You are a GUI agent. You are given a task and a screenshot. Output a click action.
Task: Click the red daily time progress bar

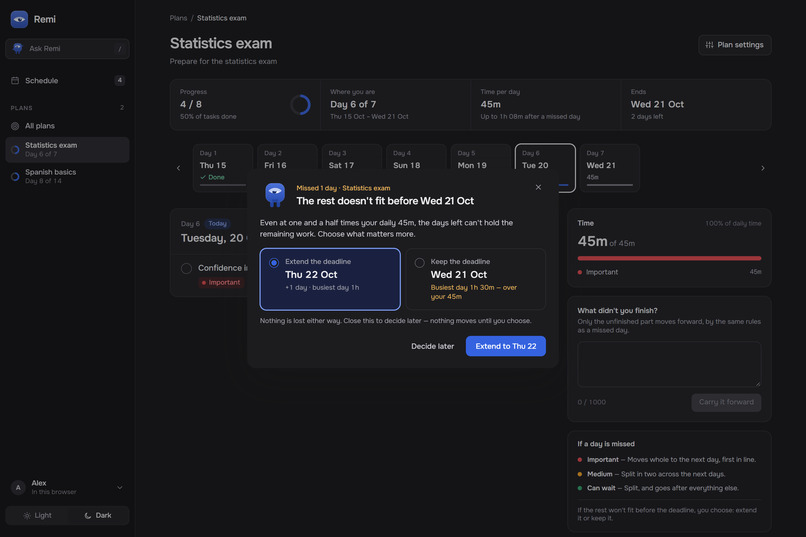tap(669, 258)
